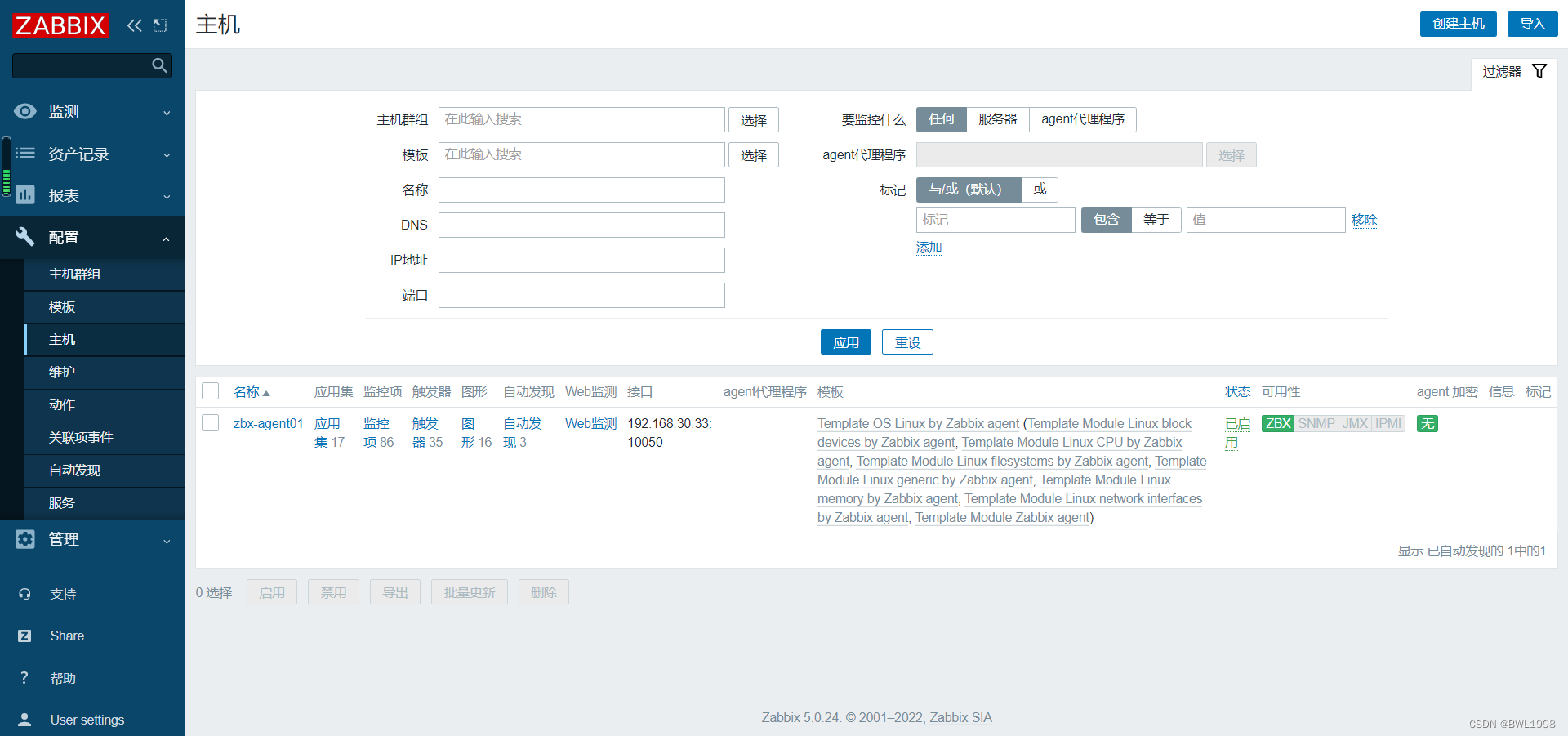
Task: Click the 帮助 question mark icon
Action: pyautogui.click(x=24, y=678)
